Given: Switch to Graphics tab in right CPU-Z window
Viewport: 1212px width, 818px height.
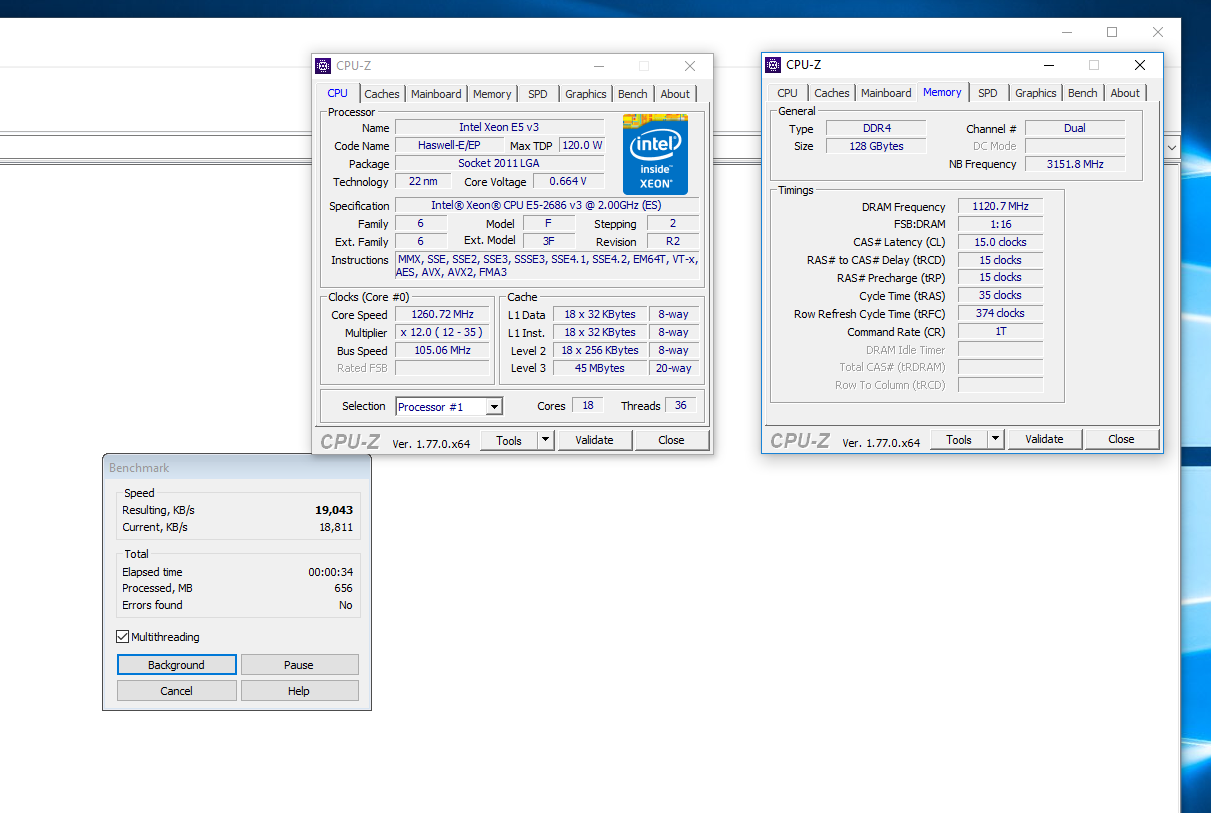Looking at the screenshot, I should coord(1036,93).
